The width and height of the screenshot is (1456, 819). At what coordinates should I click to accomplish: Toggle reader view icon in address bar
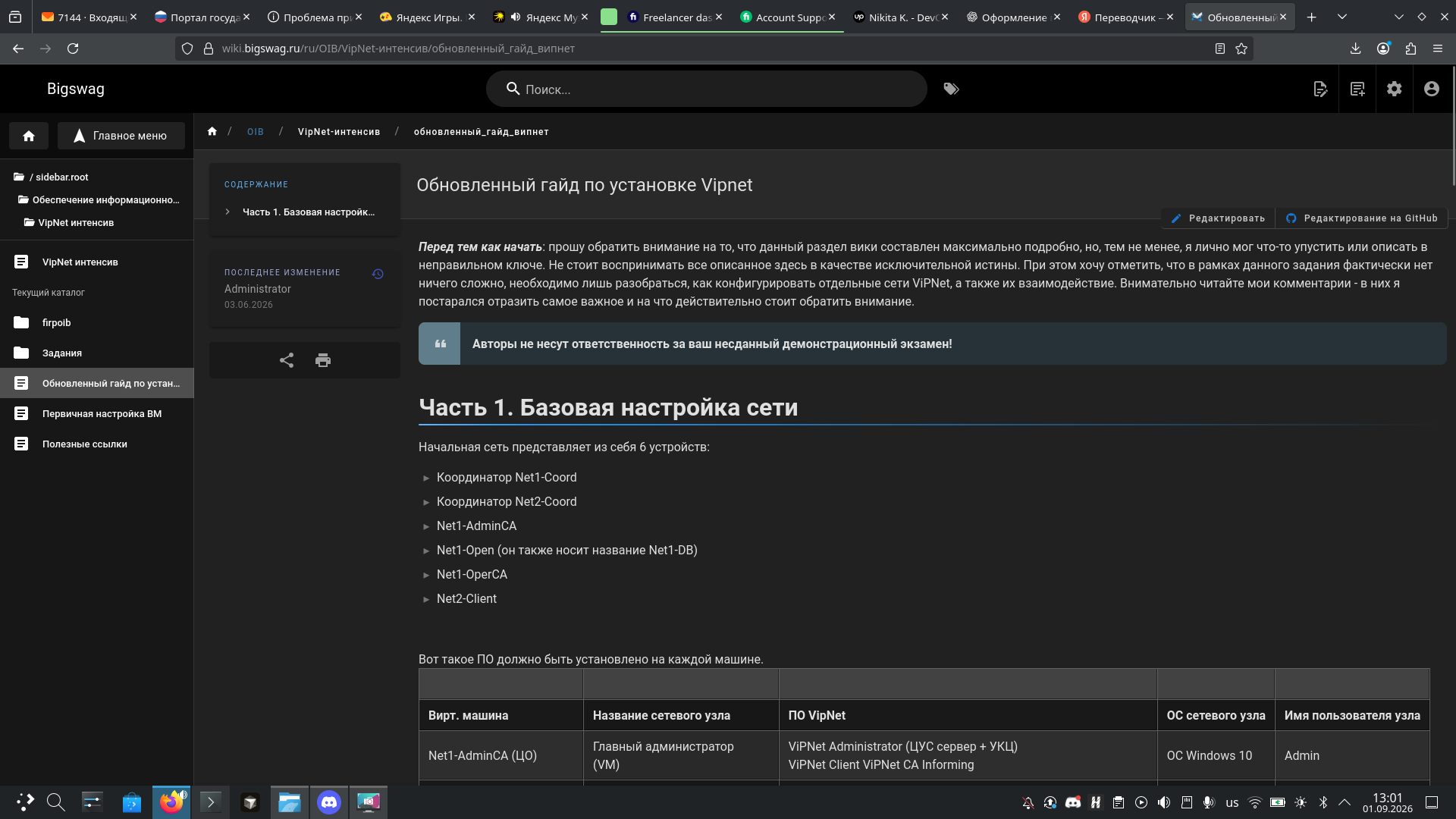coord(1219,49)
